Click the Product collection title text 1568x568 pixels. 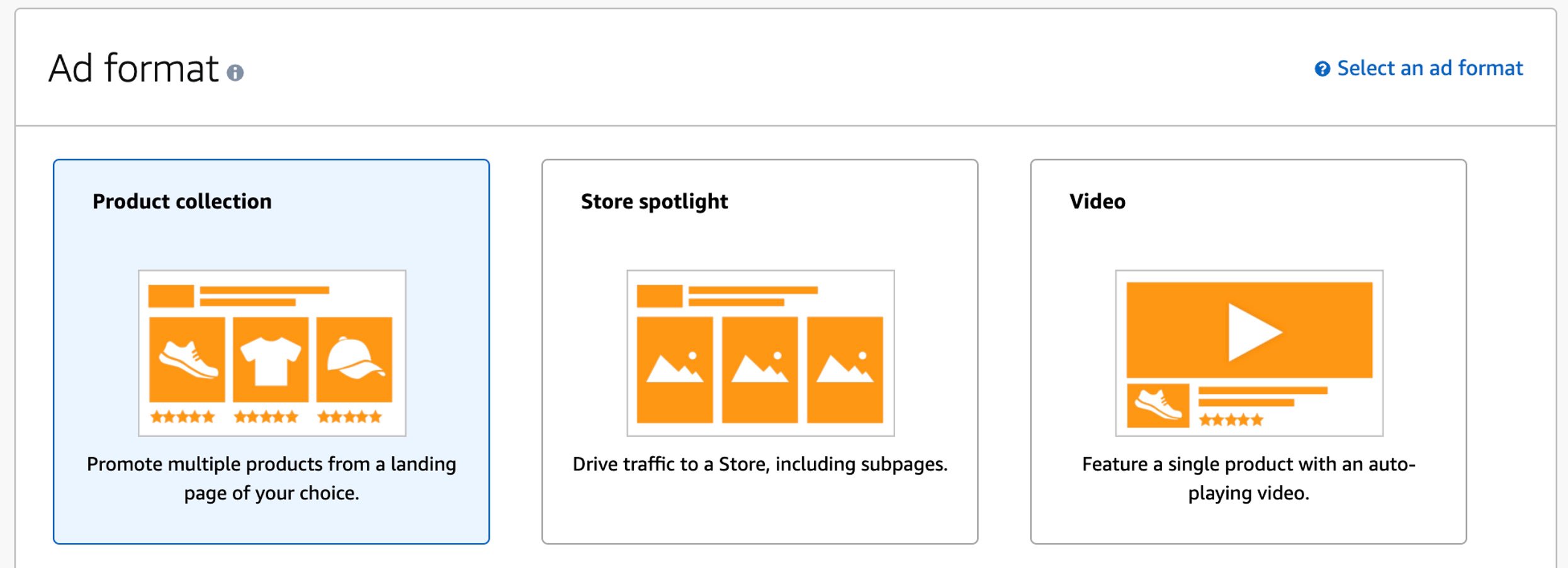(182, 202)
